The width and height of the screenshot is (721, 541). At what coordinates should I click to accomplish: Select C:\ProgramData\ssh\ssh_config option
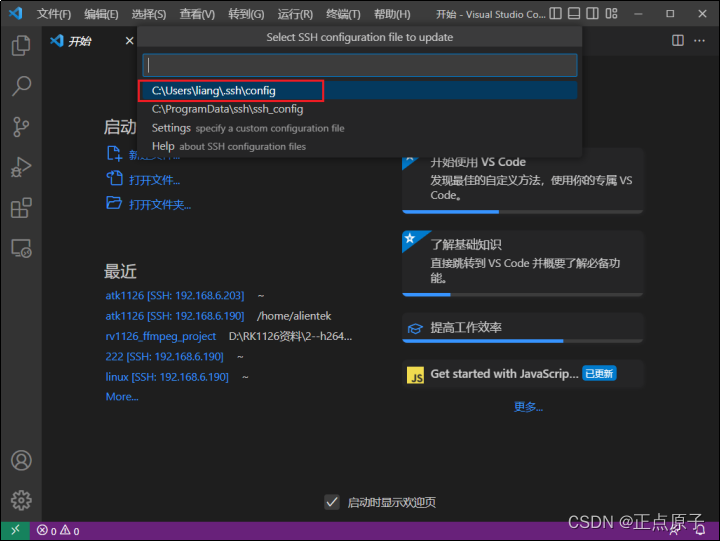click(360, 109)
